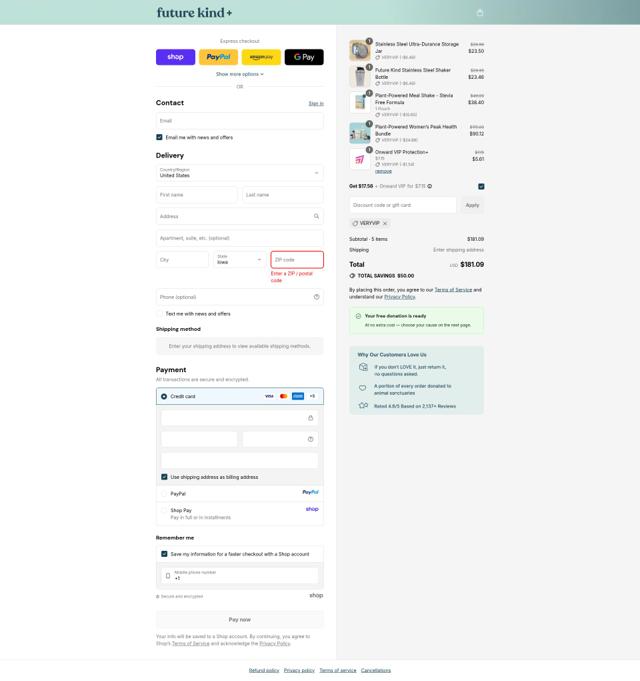The height and width of the screenshot is (681, 640).
Task: Click the future kind+ logo
Action: click(194, 13)
